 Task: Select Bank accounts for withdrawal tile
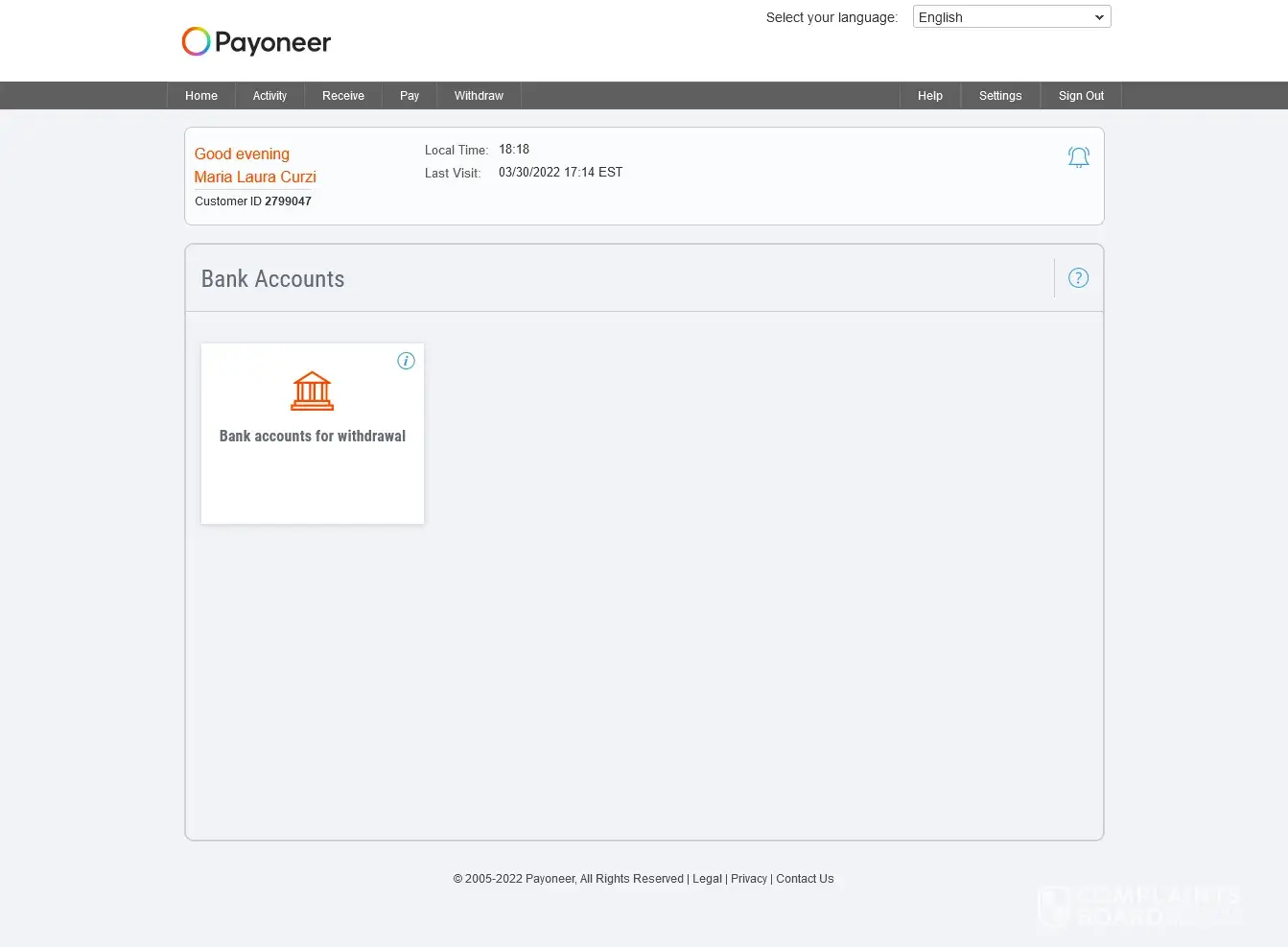coord(313,434)
